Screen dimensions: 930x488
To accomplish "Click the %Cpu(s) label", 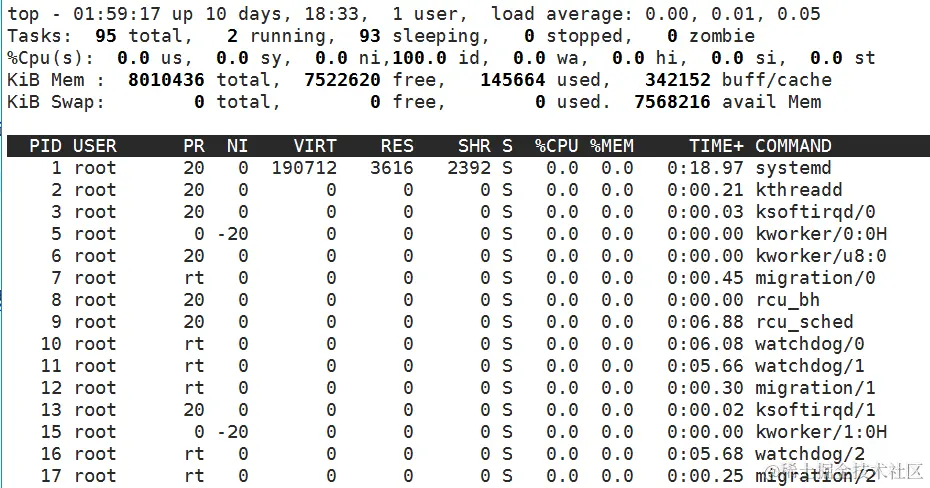I will (x=51, y=58).
